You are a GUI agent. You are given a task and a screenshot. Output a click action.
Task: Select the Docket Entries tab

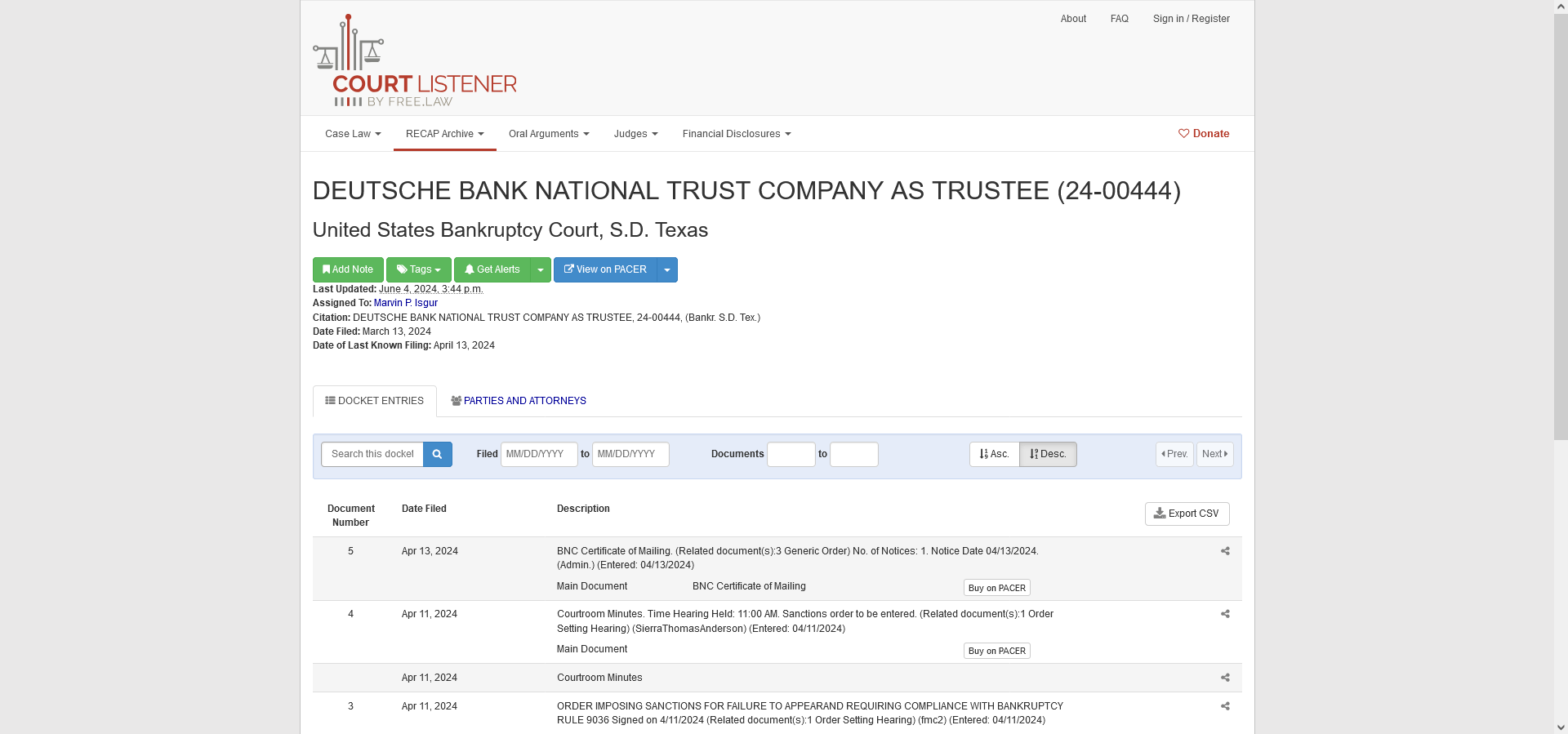pyautogui.click(x=375, y=401)
